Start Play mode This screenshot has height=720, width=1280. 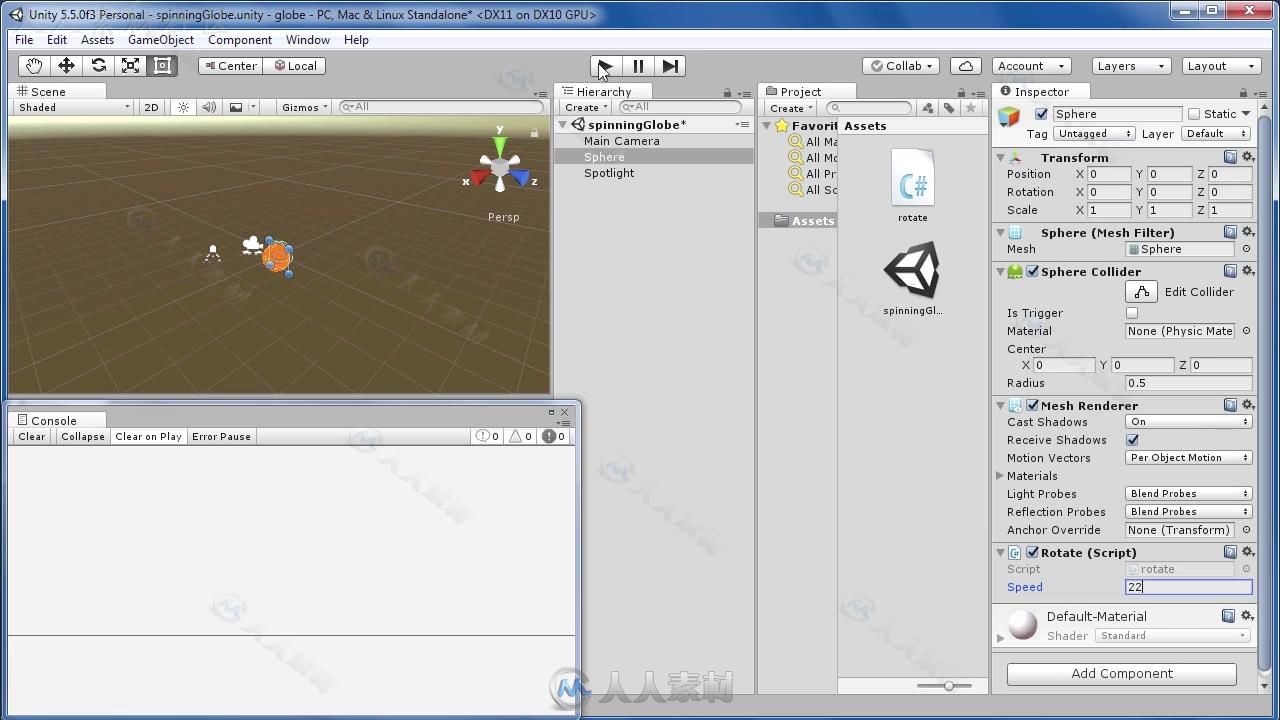pyautogui.click(x=605, y=66)
